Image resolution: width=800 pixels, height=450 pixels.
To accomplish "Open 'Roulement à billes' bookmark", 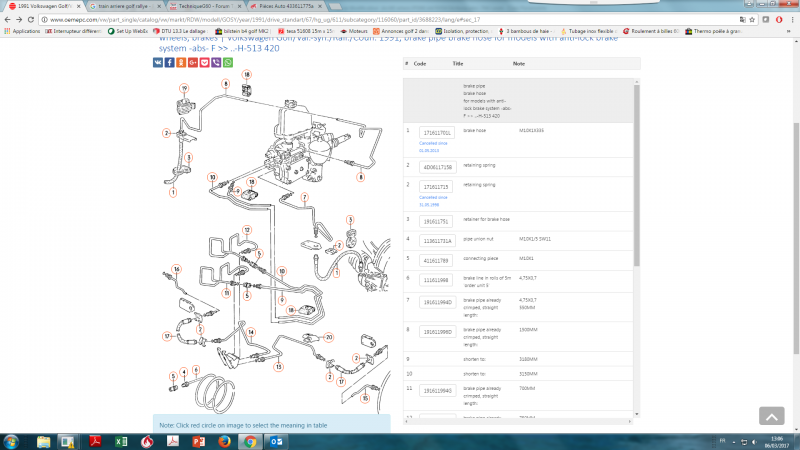I will coord(651,31).
